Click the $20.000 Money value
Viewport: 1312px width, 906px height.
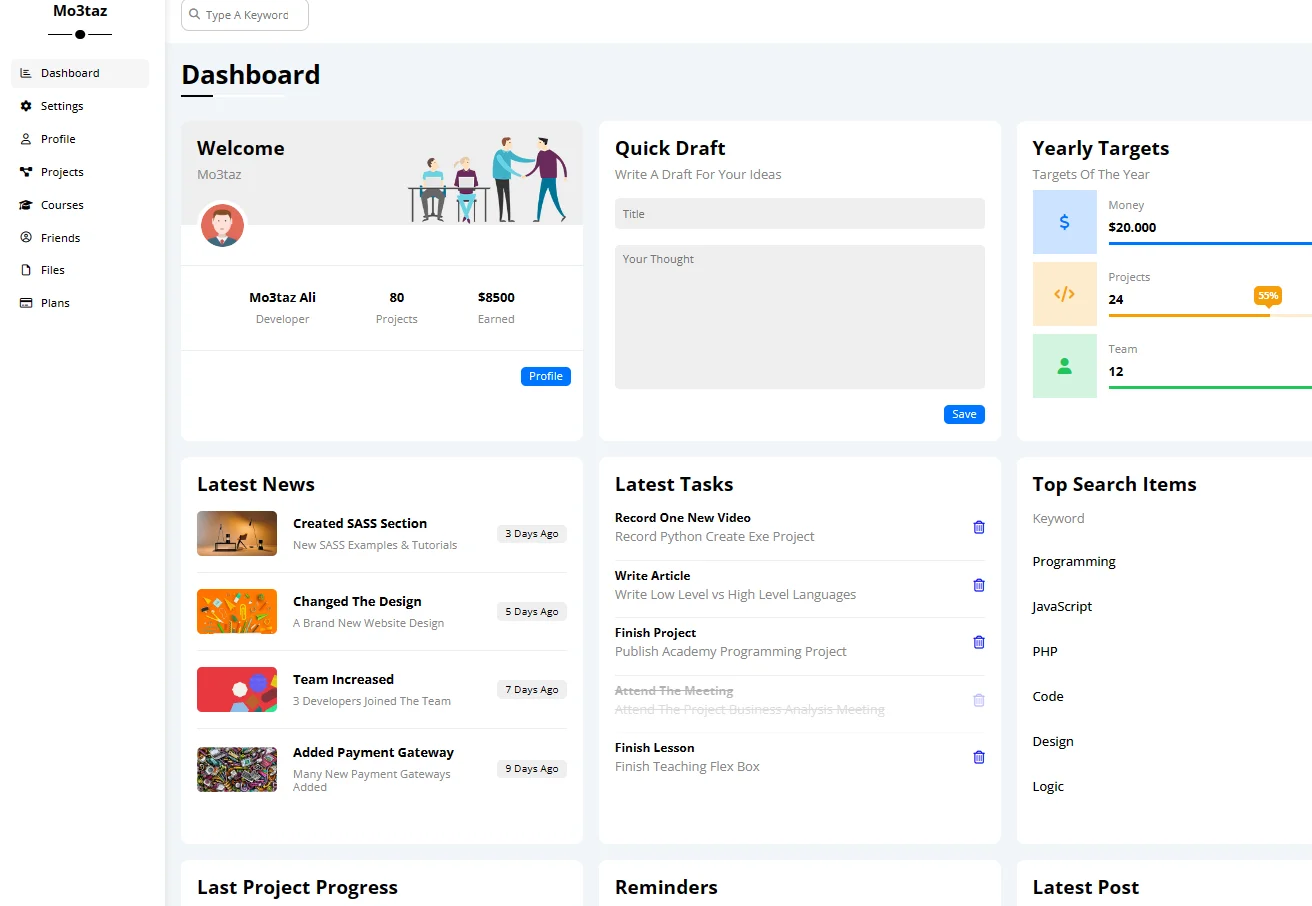pos(1132,228)
